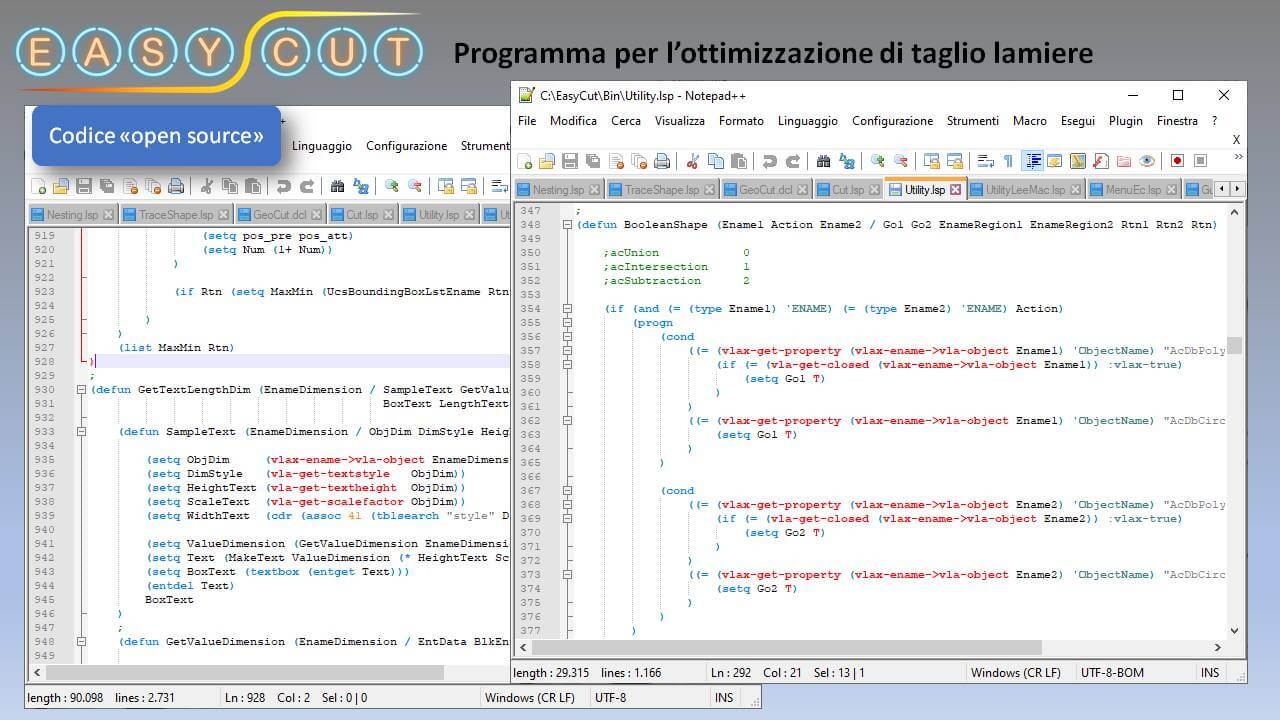Screen dimensions: 1280x720
Task: Click the down arrow of the front vertical scrollbar
Action: (1234, 631)
